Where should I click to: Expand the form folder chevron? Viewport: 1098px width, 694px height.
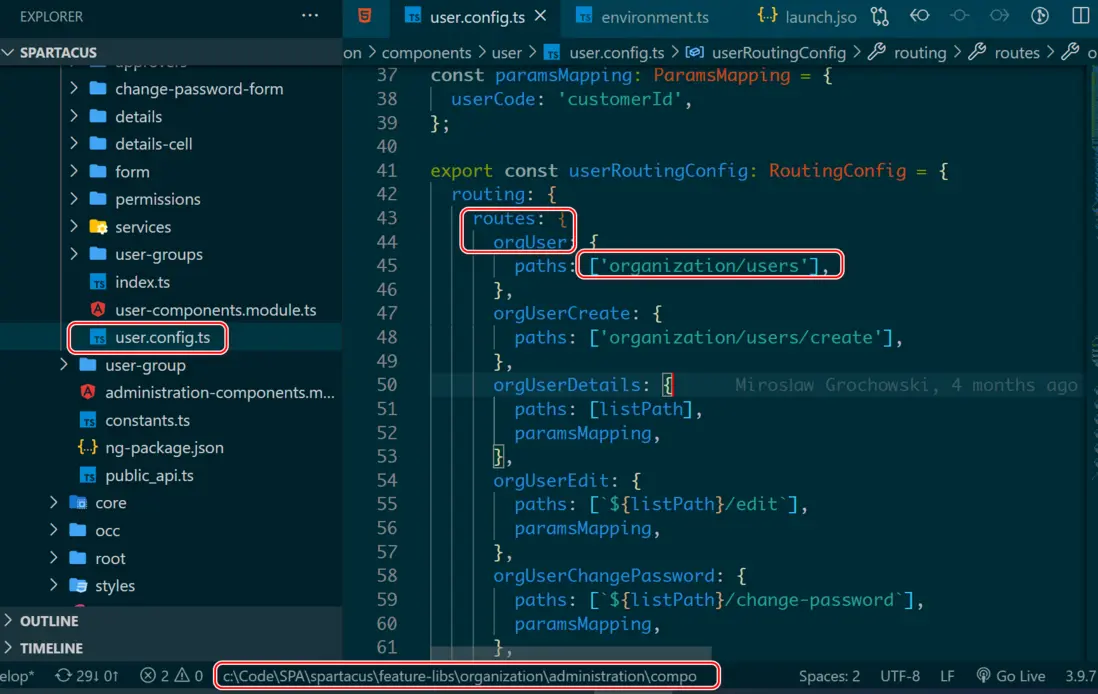[x=74, y=172]
